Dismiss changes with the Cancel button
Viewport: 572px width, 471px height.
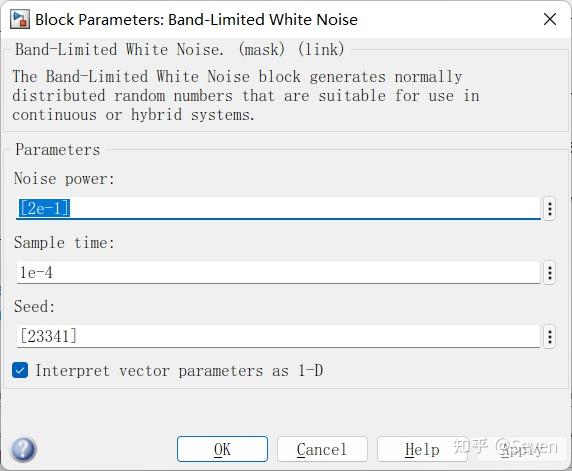(x=322, y=449)
